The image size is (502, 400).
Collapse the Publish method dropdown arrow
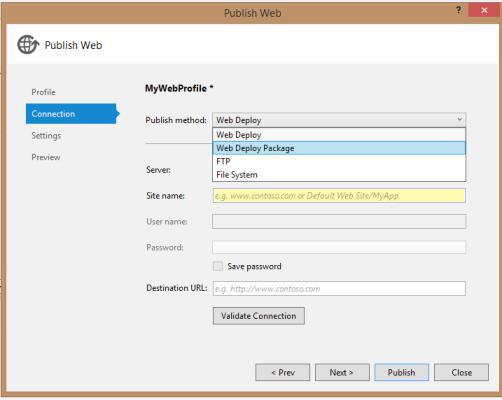[x=460, y=120]
